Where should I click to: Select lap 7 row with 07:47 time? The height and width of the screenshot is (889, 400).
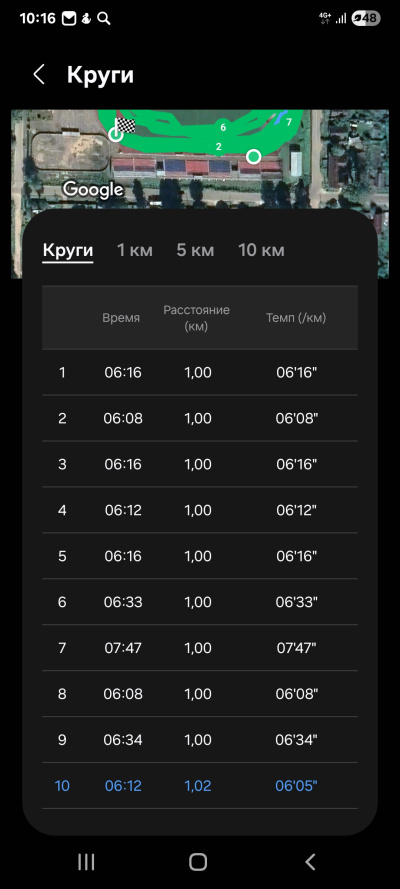tap(199, 648)
